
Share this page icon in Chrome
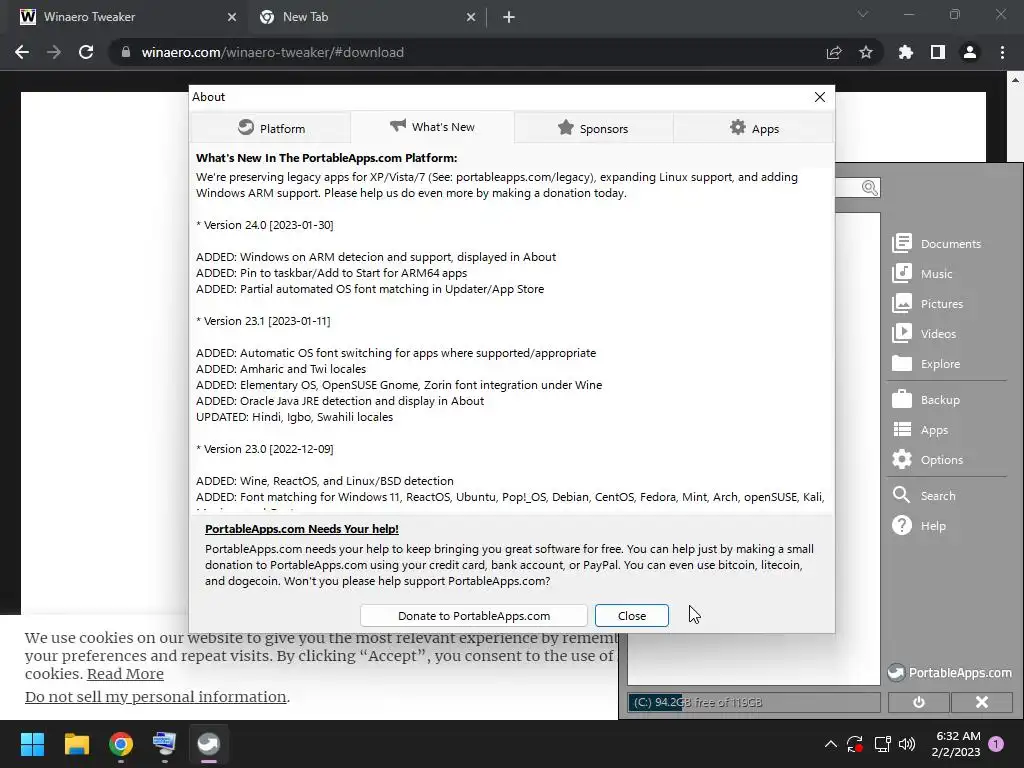point(834,52)
